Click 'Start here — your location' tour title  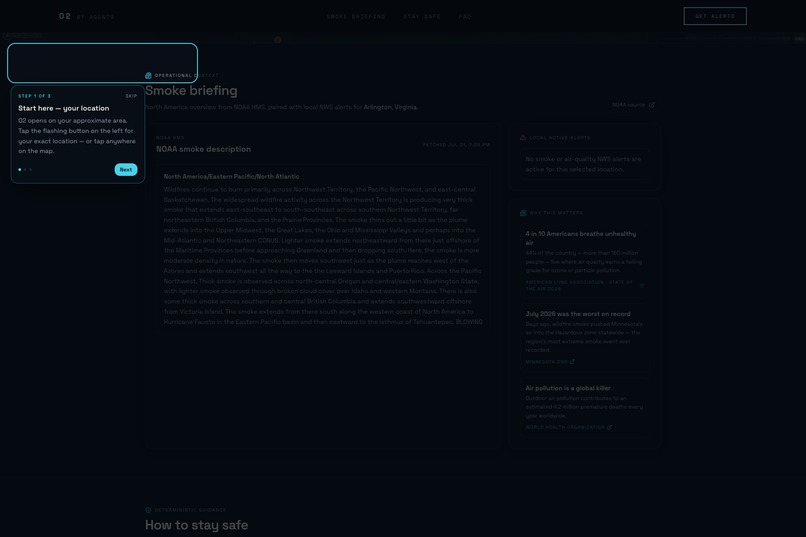64,108
